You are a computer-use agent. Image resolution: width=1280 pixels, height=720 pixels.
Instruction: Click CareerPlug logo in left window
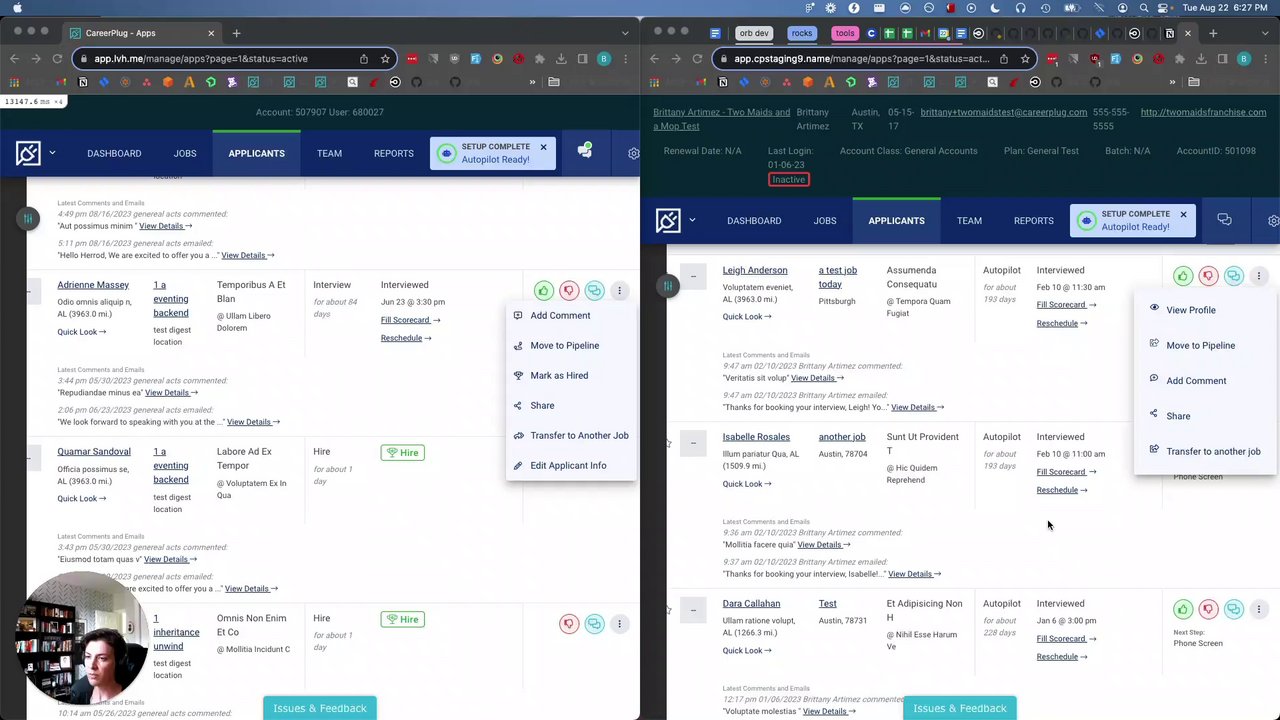(x=28, y=153)
